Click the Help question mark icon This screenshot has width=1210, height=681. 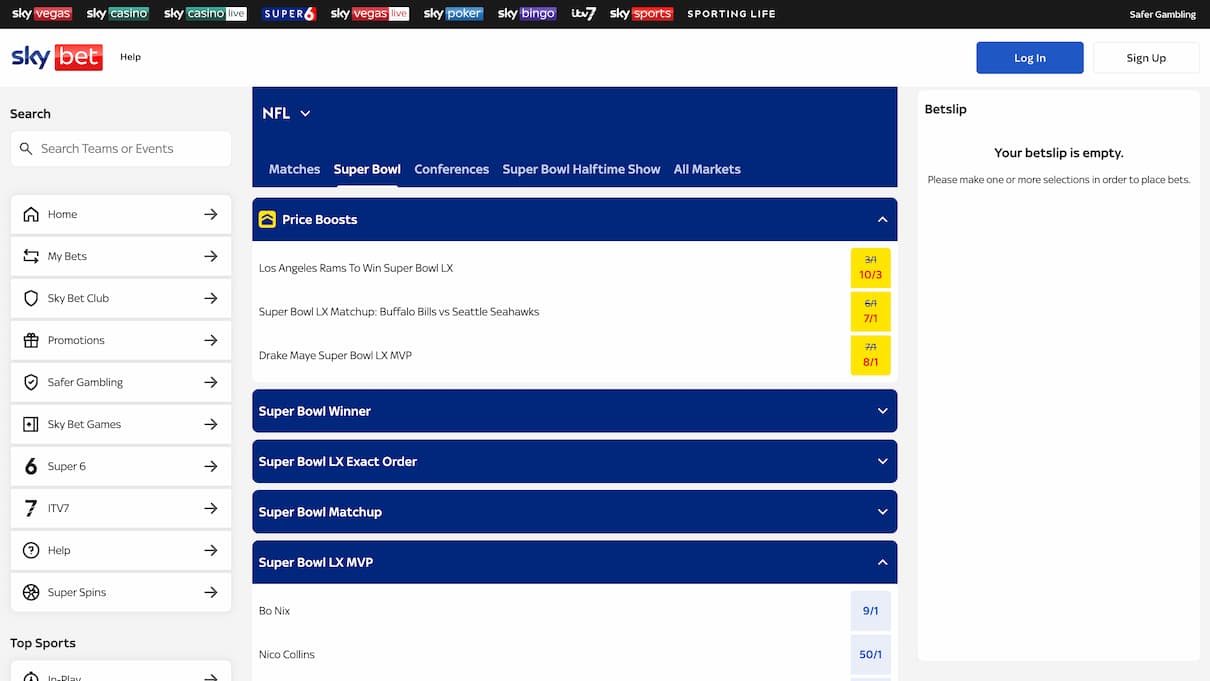(x=31, y=550)
